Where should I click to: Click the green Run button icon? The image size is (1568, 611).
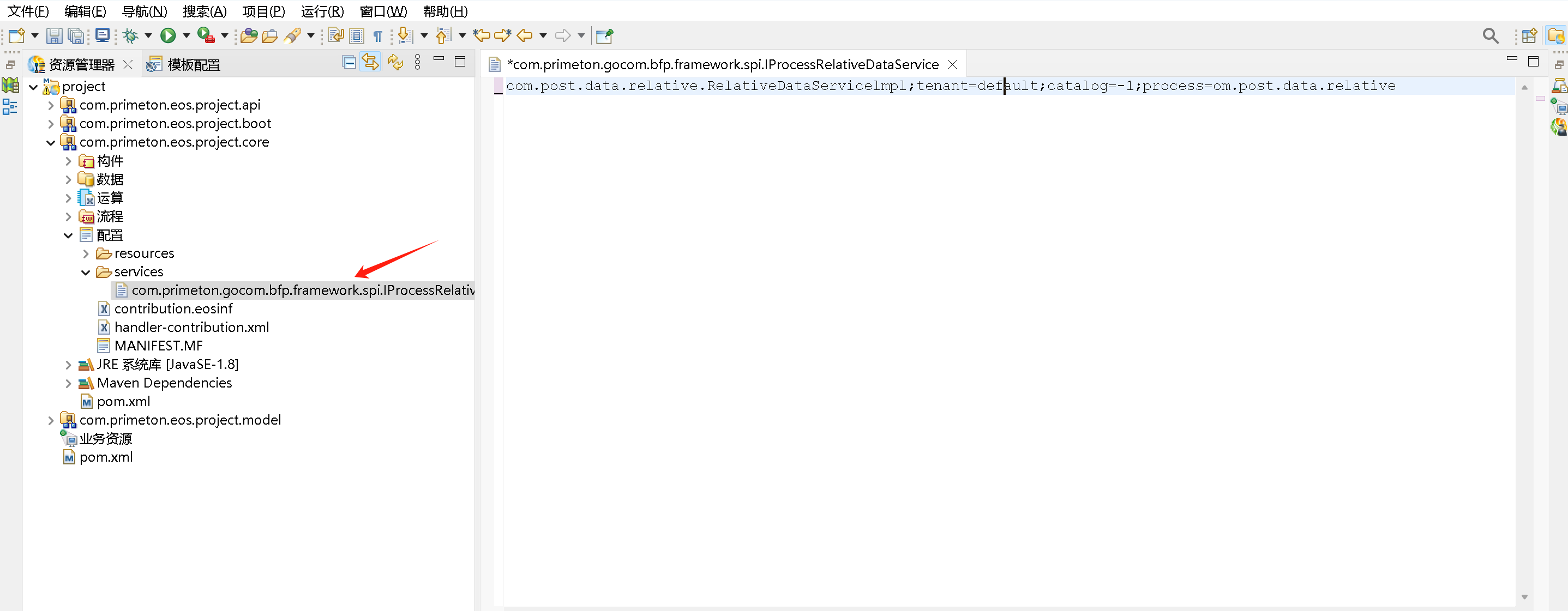(x=168, y=36)
